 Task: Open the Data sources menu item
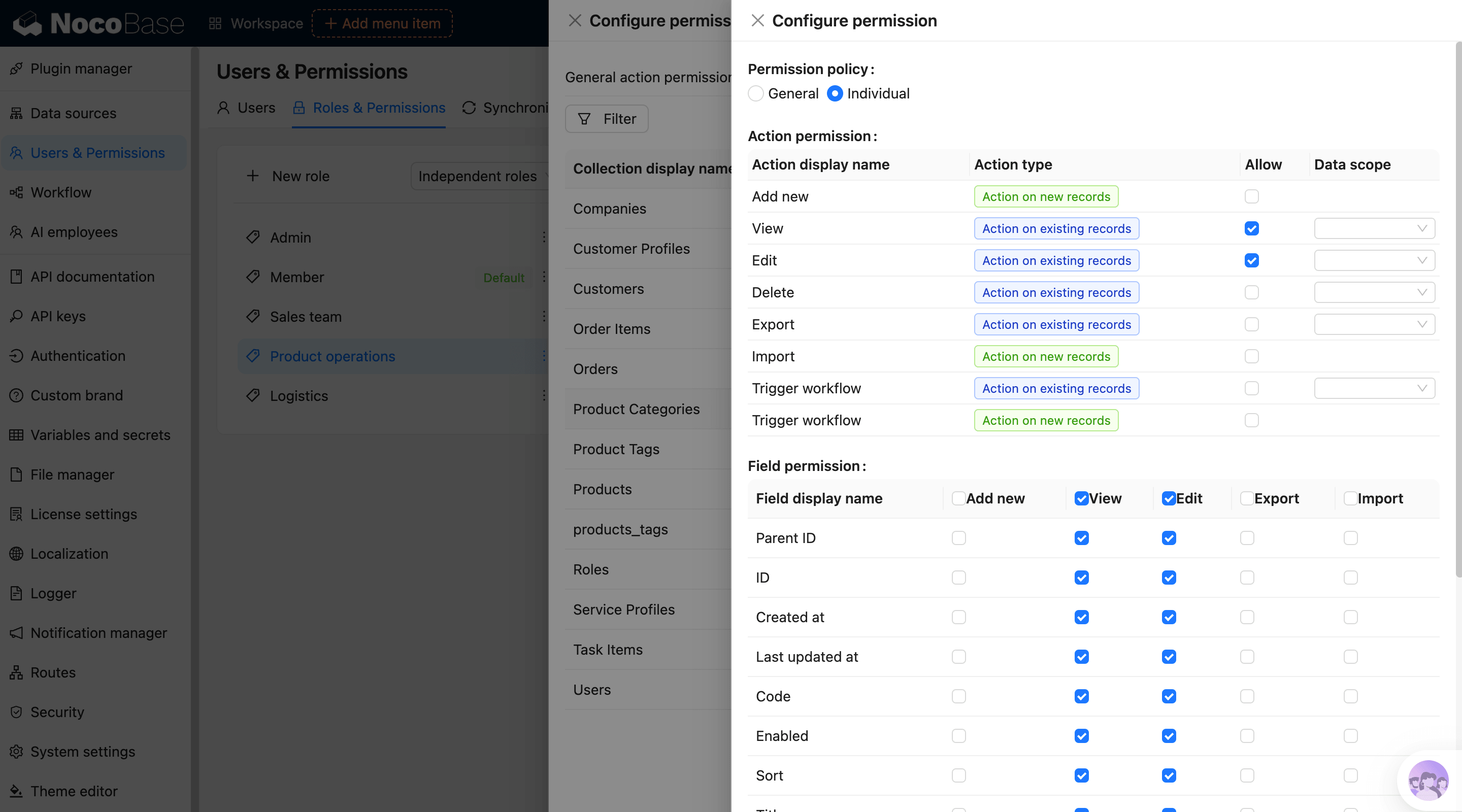tap(73, 114)
